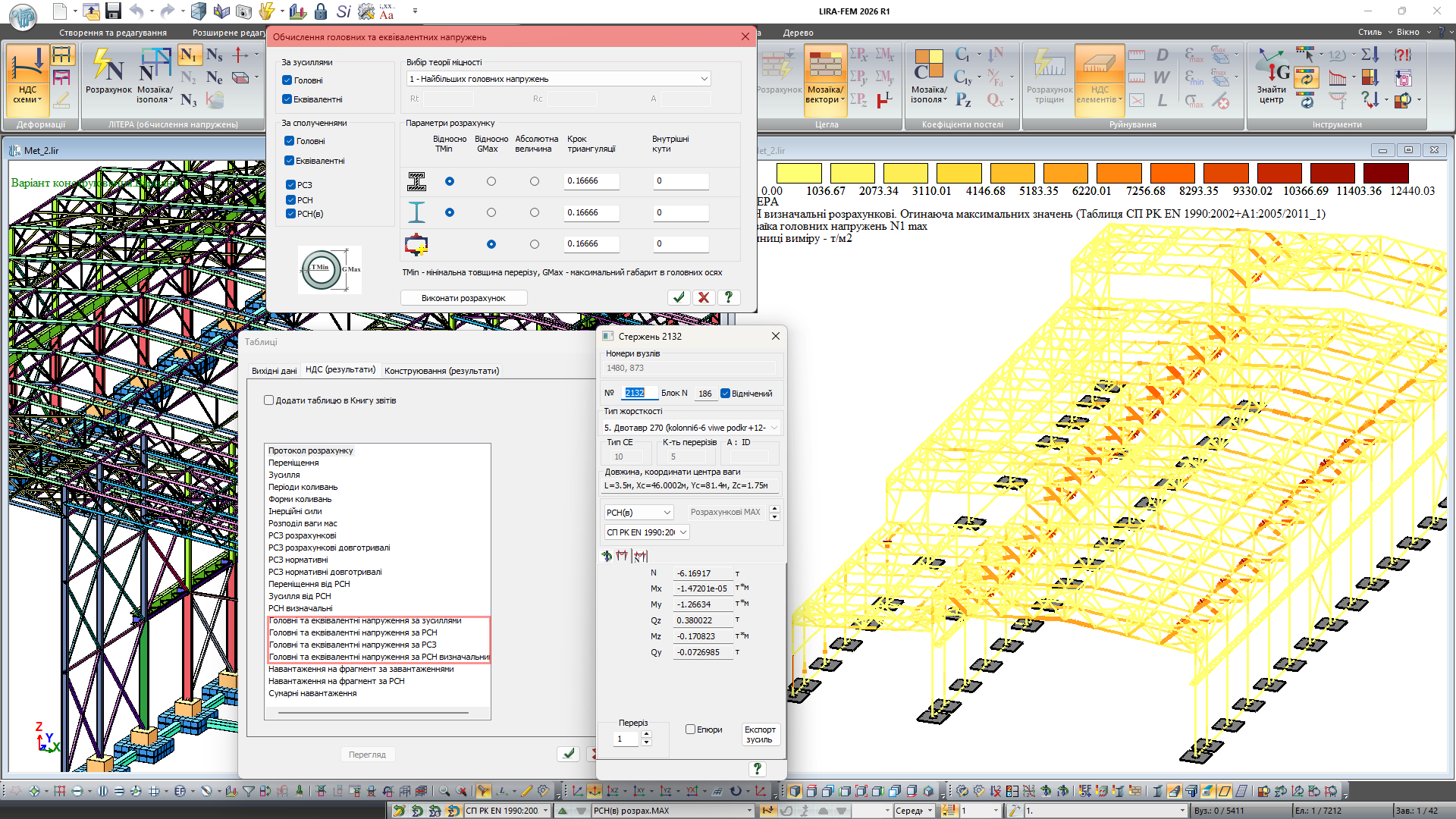The width and height of the screenshot is (1456, 819).
Task: Enable Додати таблицю в Книгу звітів checkbox
Action: pyautogui.click(x=269, y=400)
